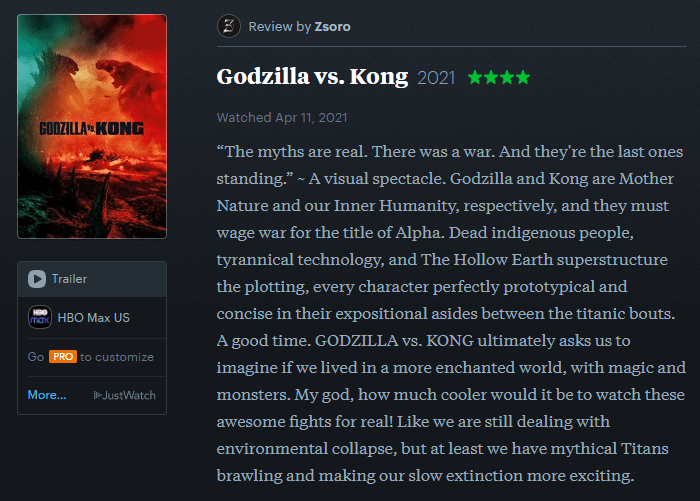Click the fourth green rating star
The image size is (700, 501).
(x=523, y=77)
